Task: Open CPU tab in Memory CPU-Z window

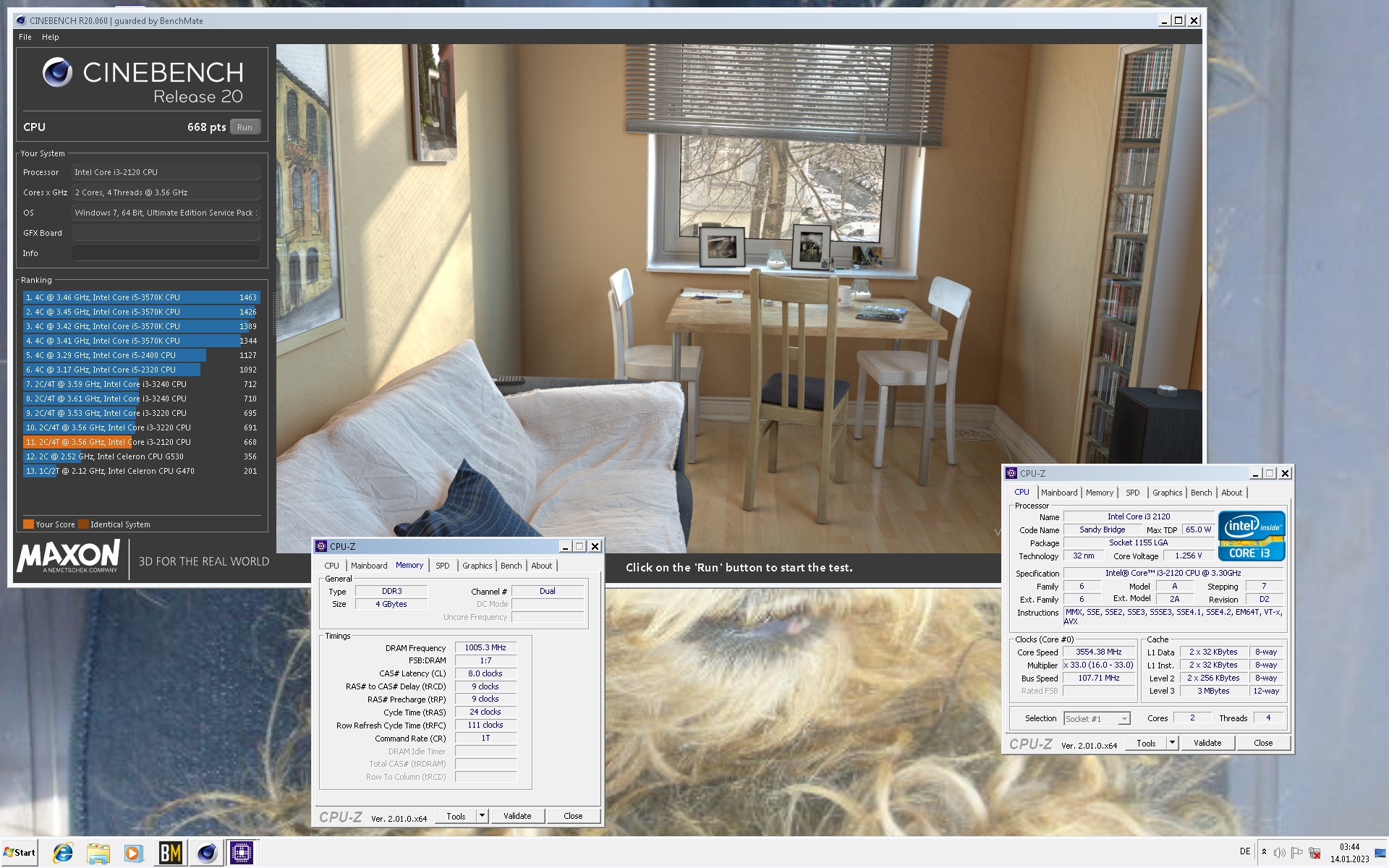Action: pos(331,566)
